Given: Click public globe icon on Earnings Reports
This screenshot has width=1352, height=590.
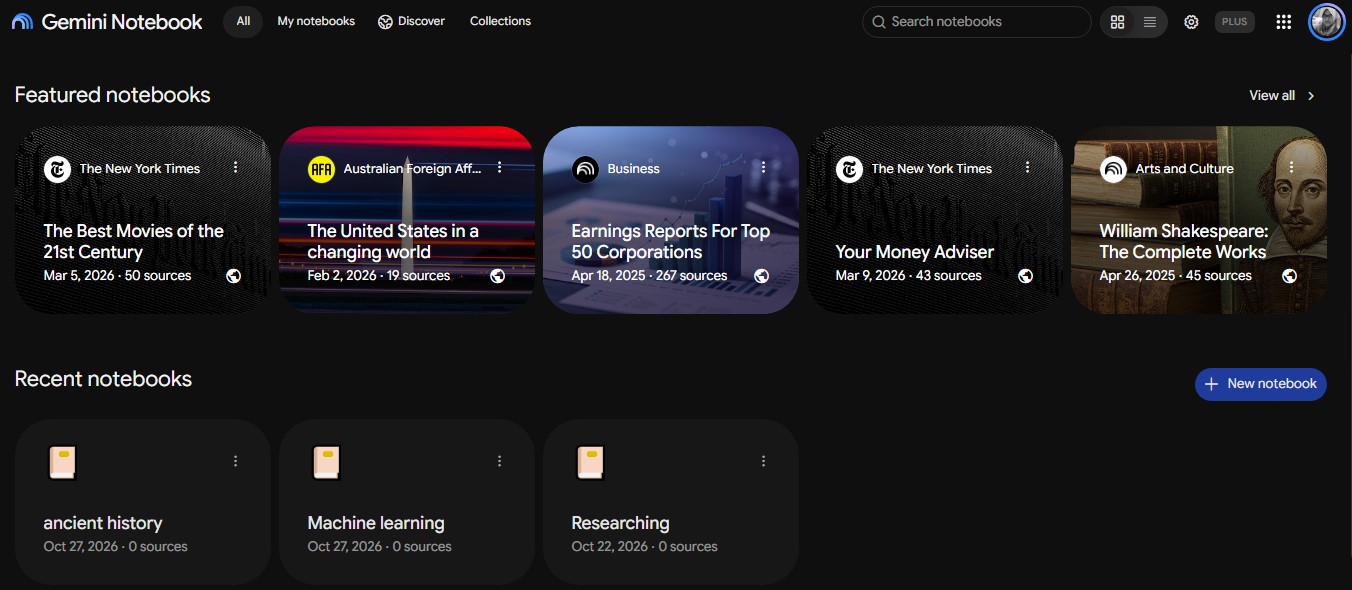Looking at the screenshot, I should (762, 276).
